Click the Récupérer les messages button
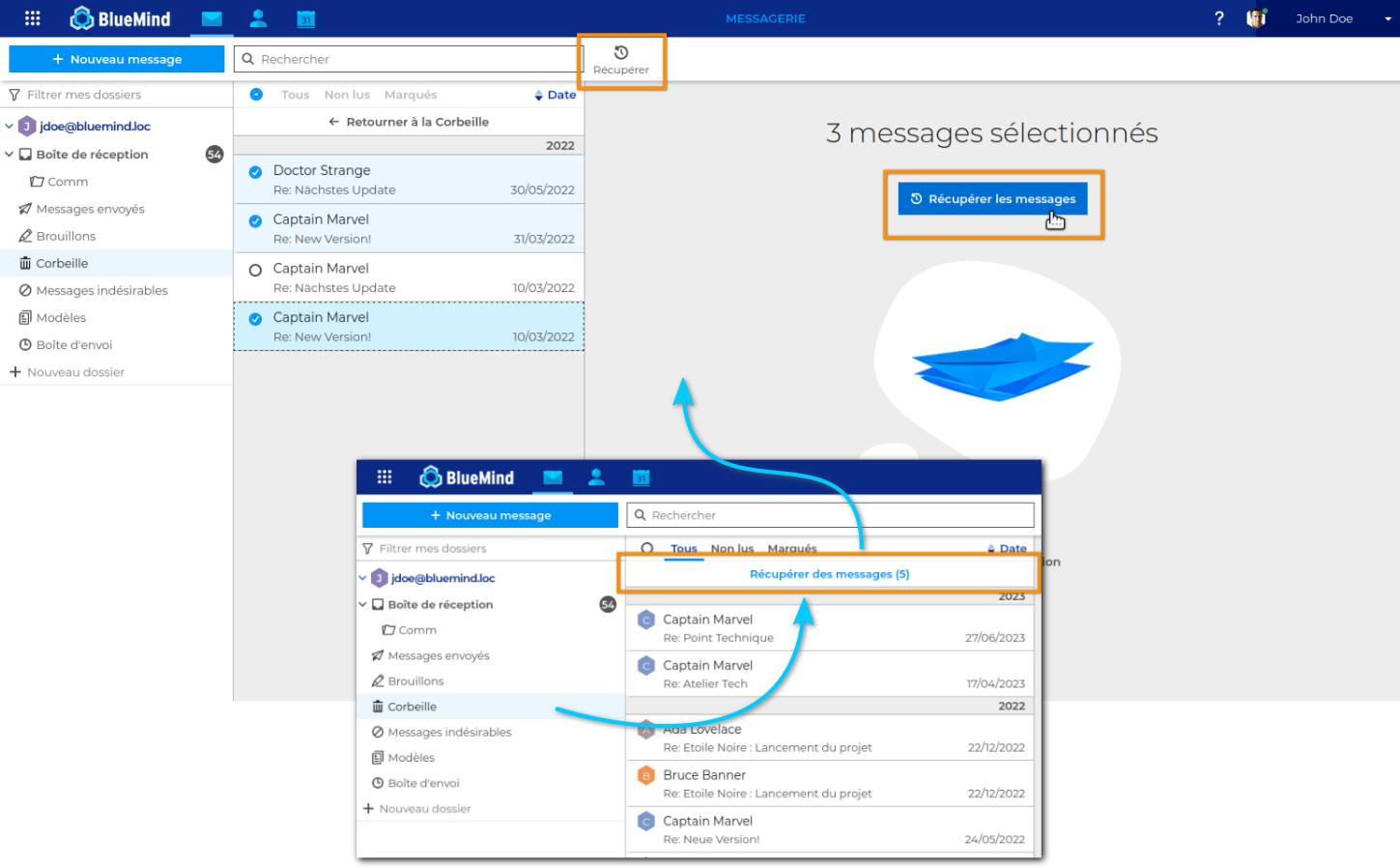This screenshot has width=1400, height=868. [992, 199]
